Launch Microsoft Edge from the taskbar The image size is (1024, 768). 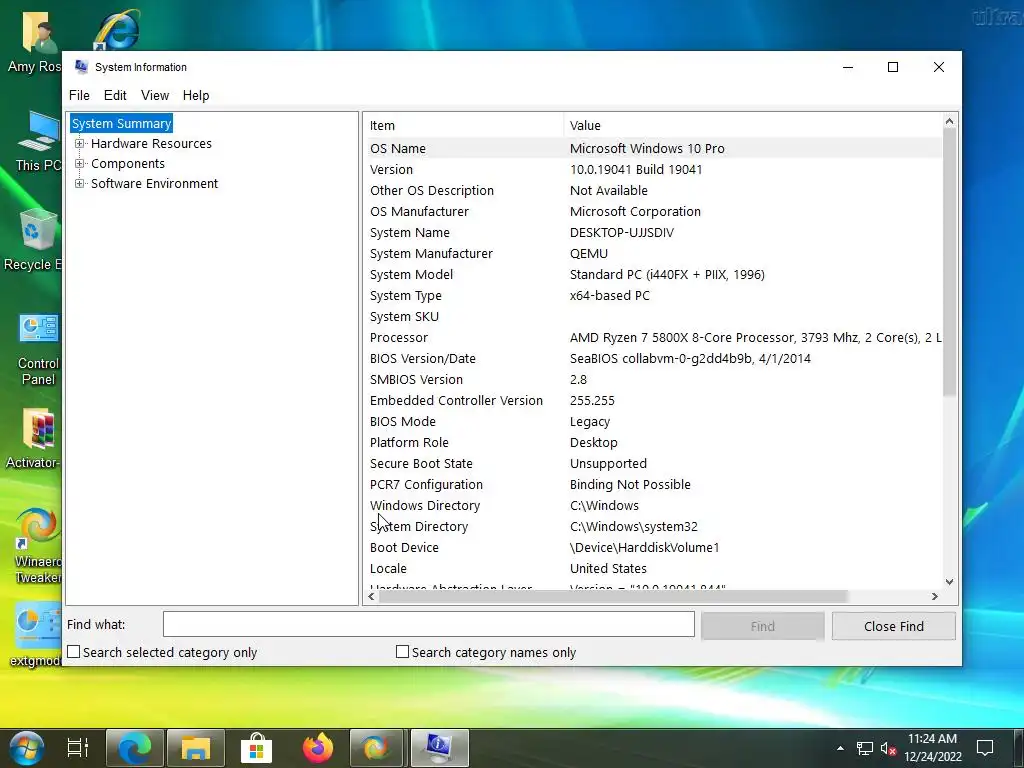coord(135,748)
